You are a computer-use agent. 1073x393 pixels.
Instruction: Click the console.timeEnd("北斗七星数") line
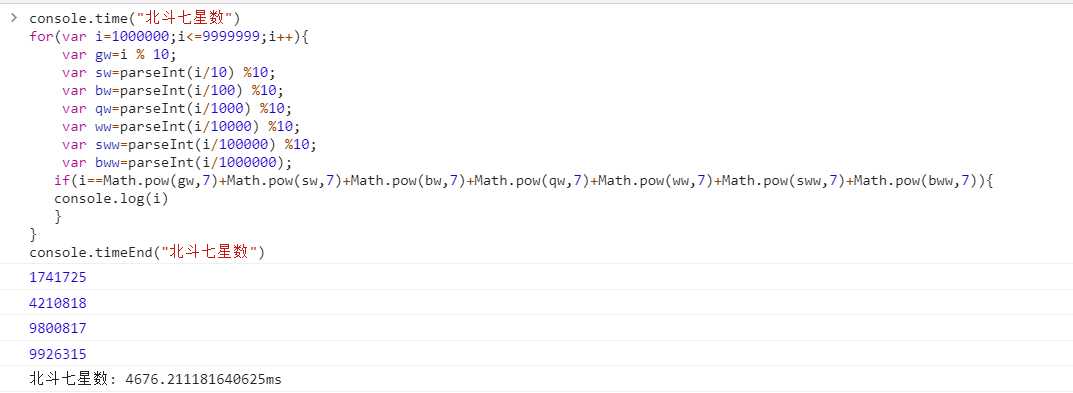(147, 253)
